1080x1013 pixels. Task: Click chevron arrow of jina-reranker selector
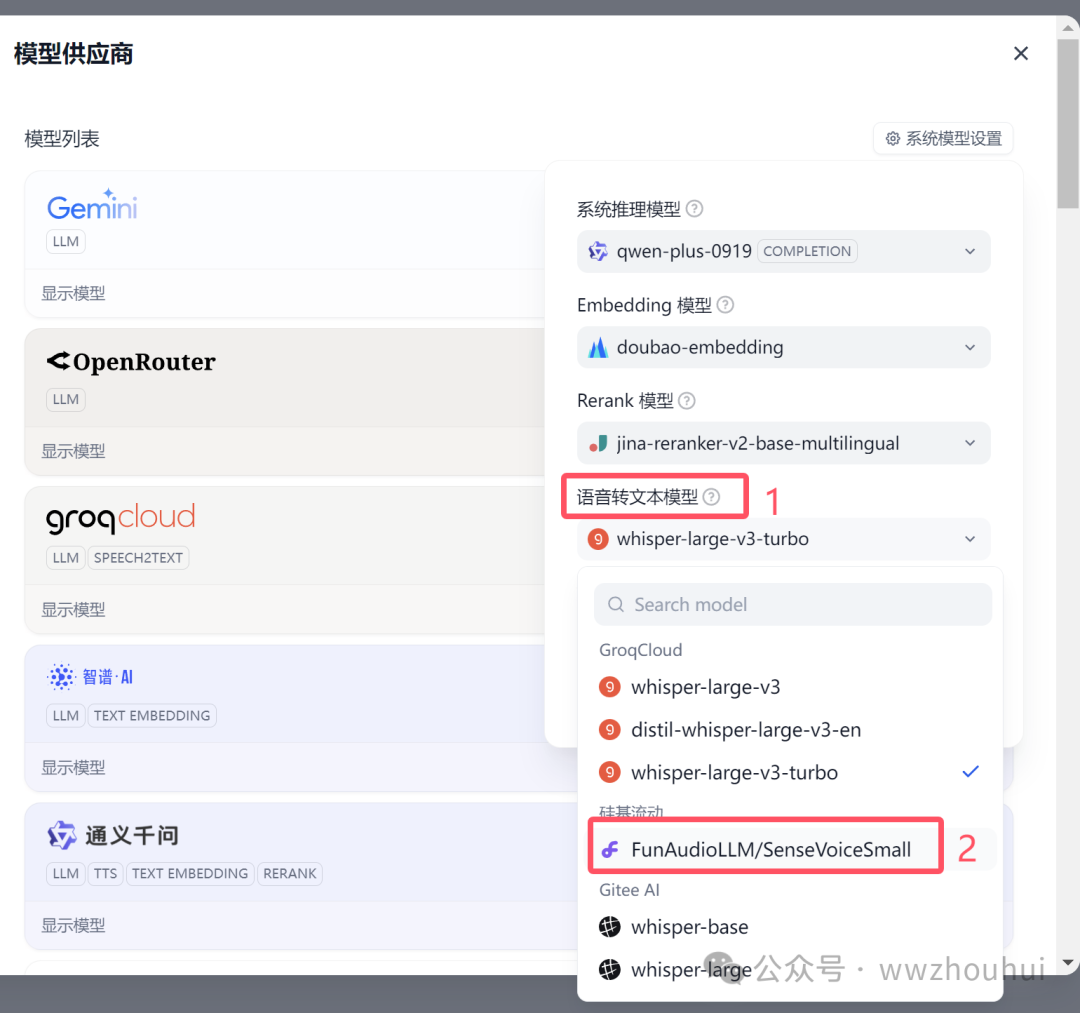click(970, 443)
